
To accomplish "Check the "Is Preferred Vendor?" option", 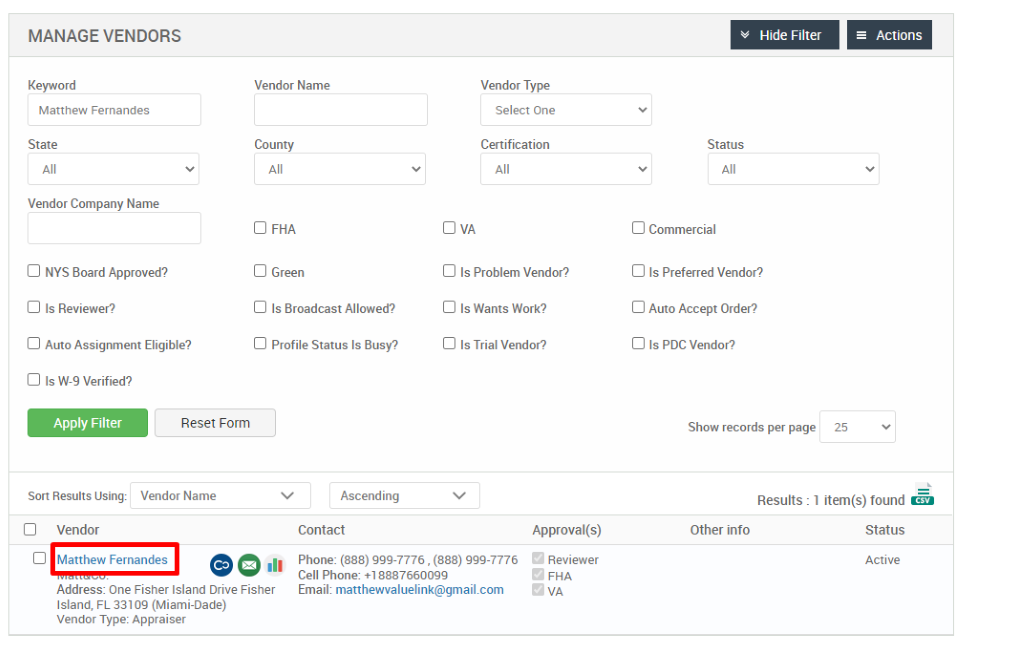I will pos(638,271).
